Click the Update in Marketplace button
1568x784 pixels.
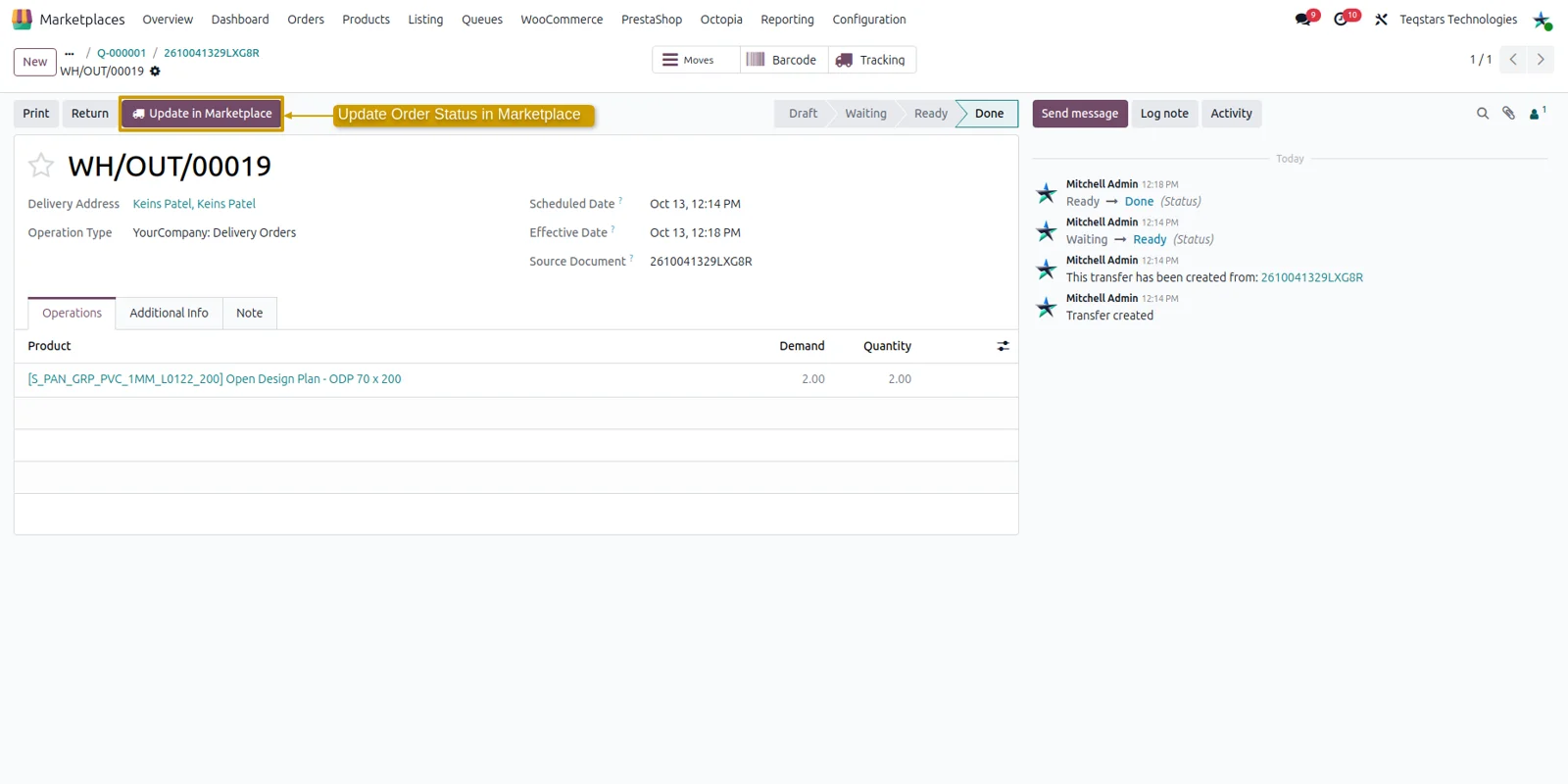pos(202,114)
